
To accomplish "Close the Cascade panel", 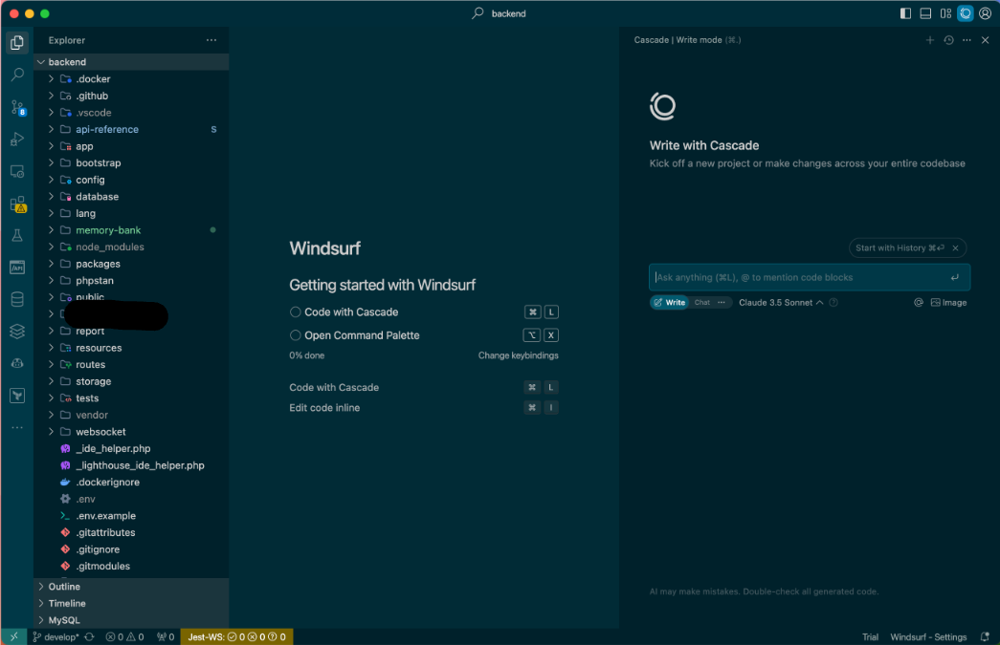I will (985, 40).
